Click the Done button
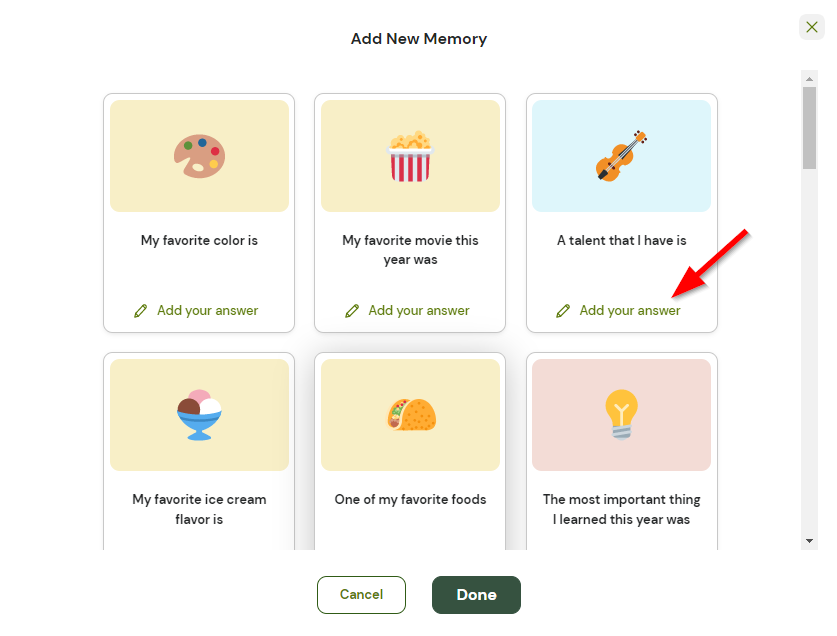Image resolution: width=837 pixels, height=636 pixels. coord(476,594)
